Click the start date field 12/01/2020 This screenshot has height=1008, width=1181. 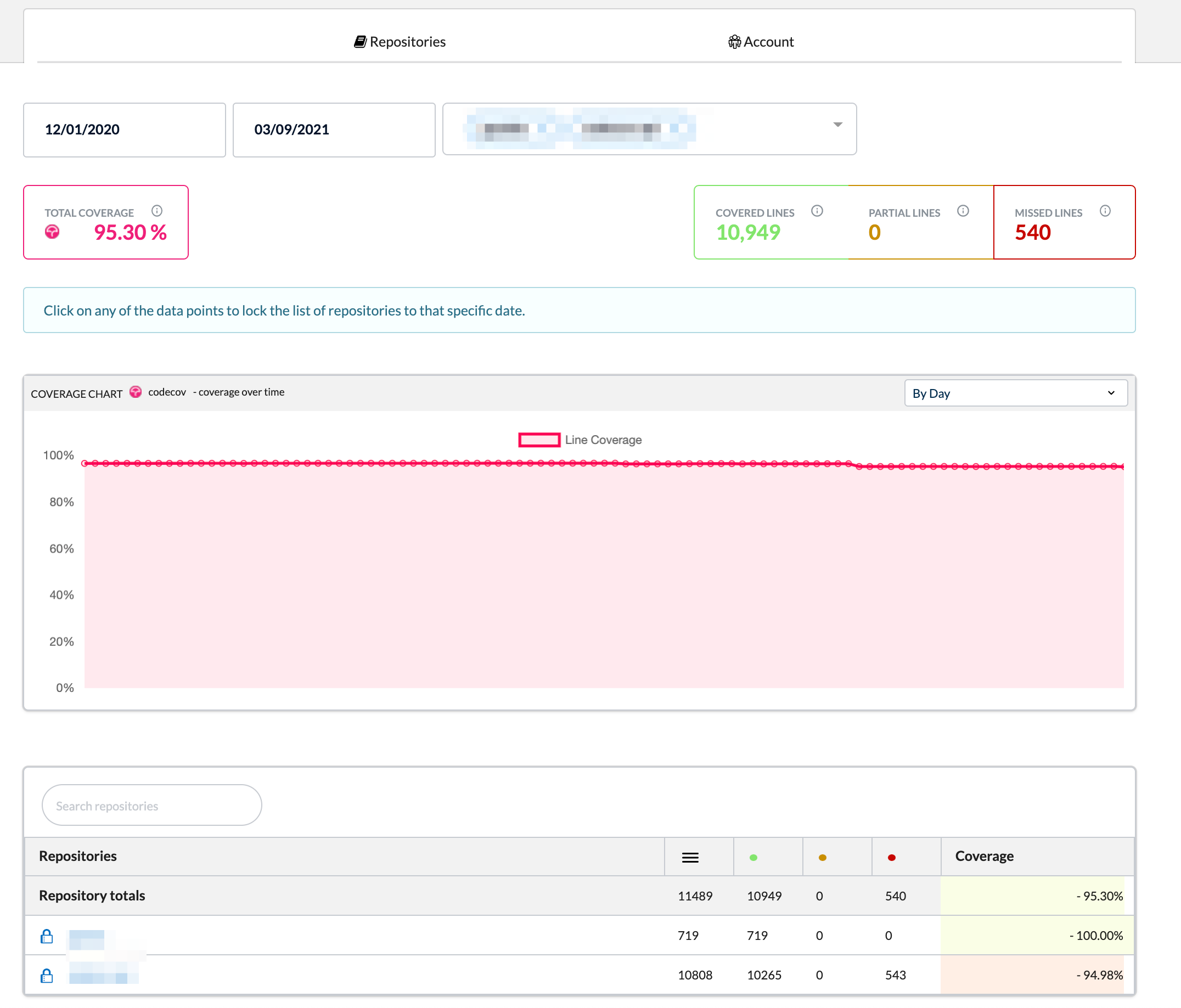(124, 130)
